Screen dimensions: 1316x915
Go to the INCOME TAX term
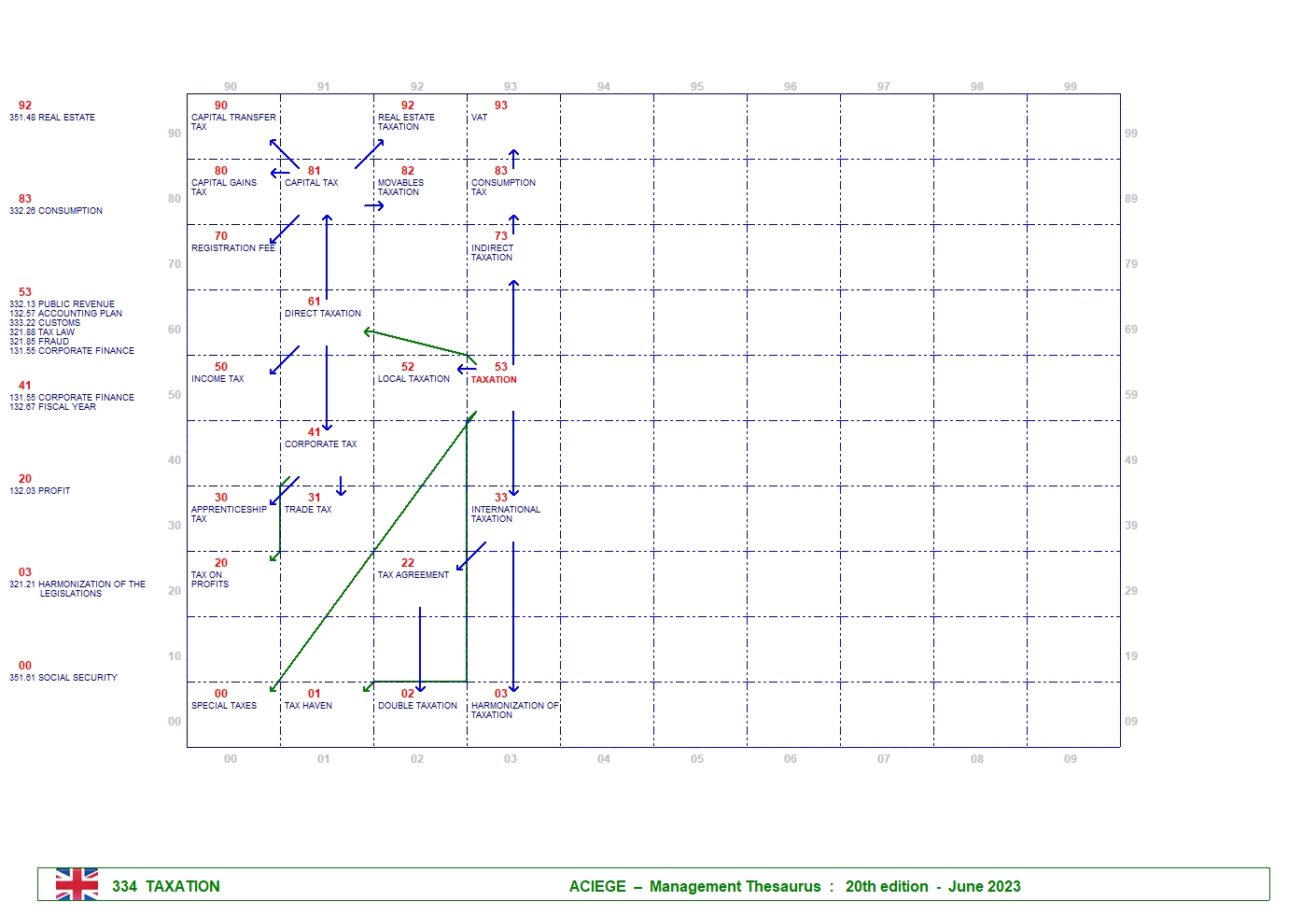[217, 379]
